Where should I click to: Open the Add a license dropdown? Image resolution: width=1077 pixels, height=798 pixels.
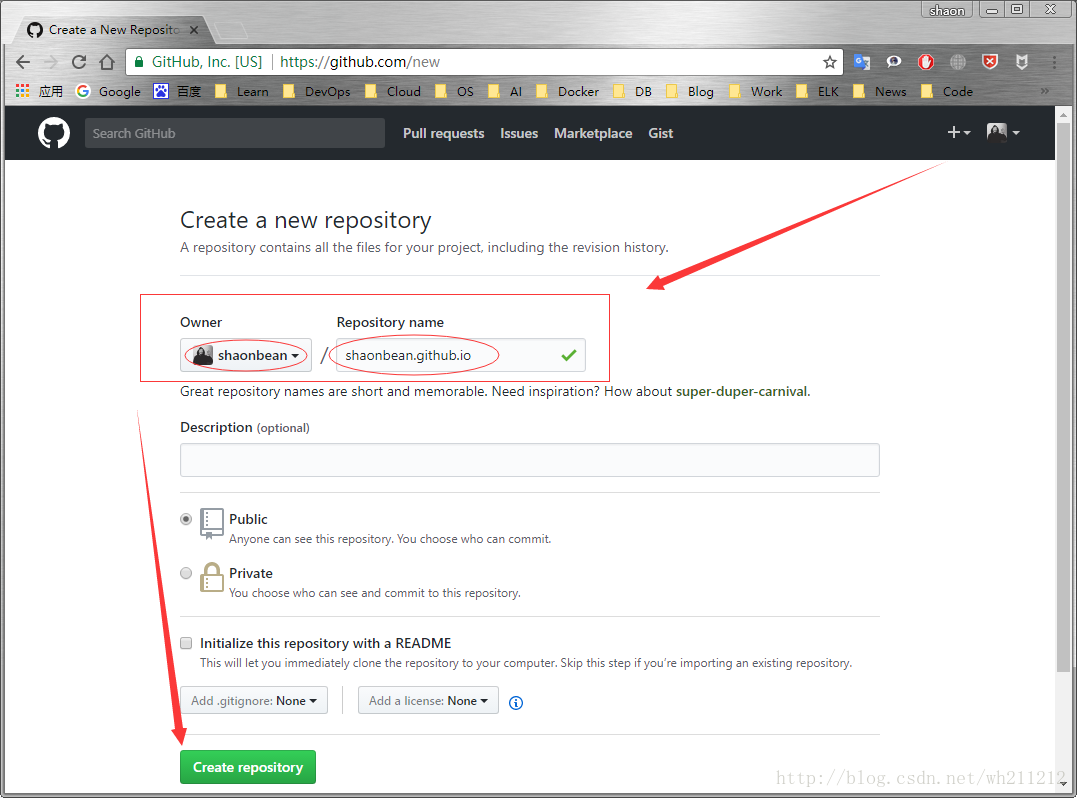point(428,700)
